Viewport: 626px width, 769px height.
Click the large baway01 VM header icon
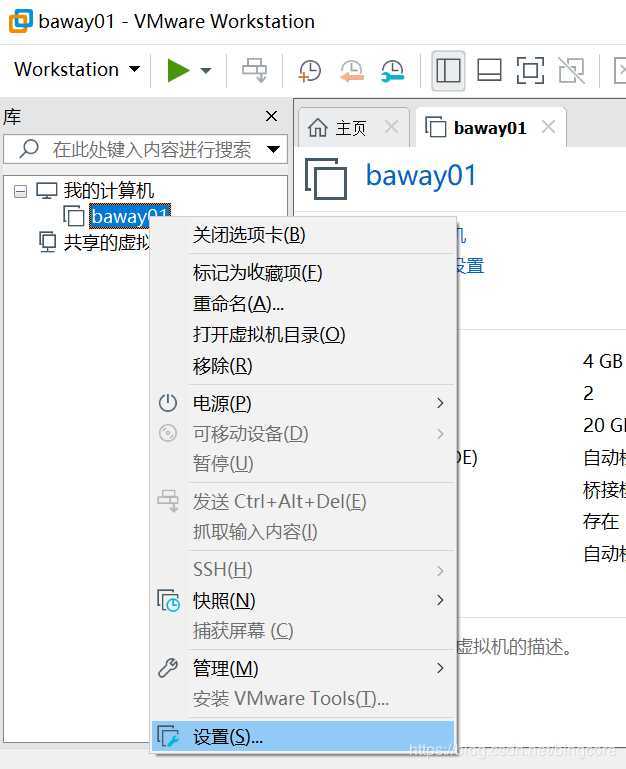click(326, 179)
